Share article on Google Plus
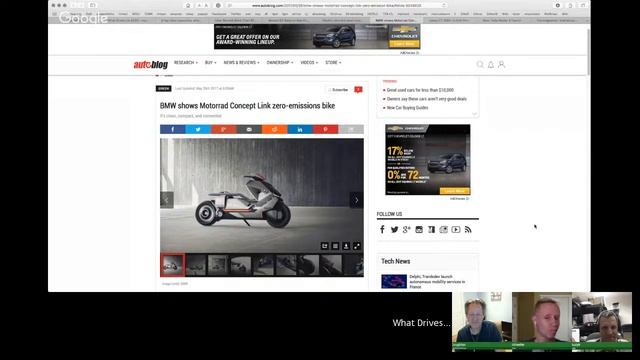 click(224, 129)
